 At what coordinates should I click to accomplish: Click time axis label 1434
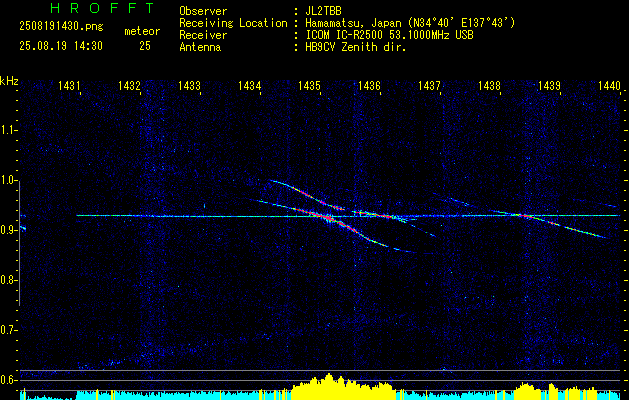(x=250, y=85)
